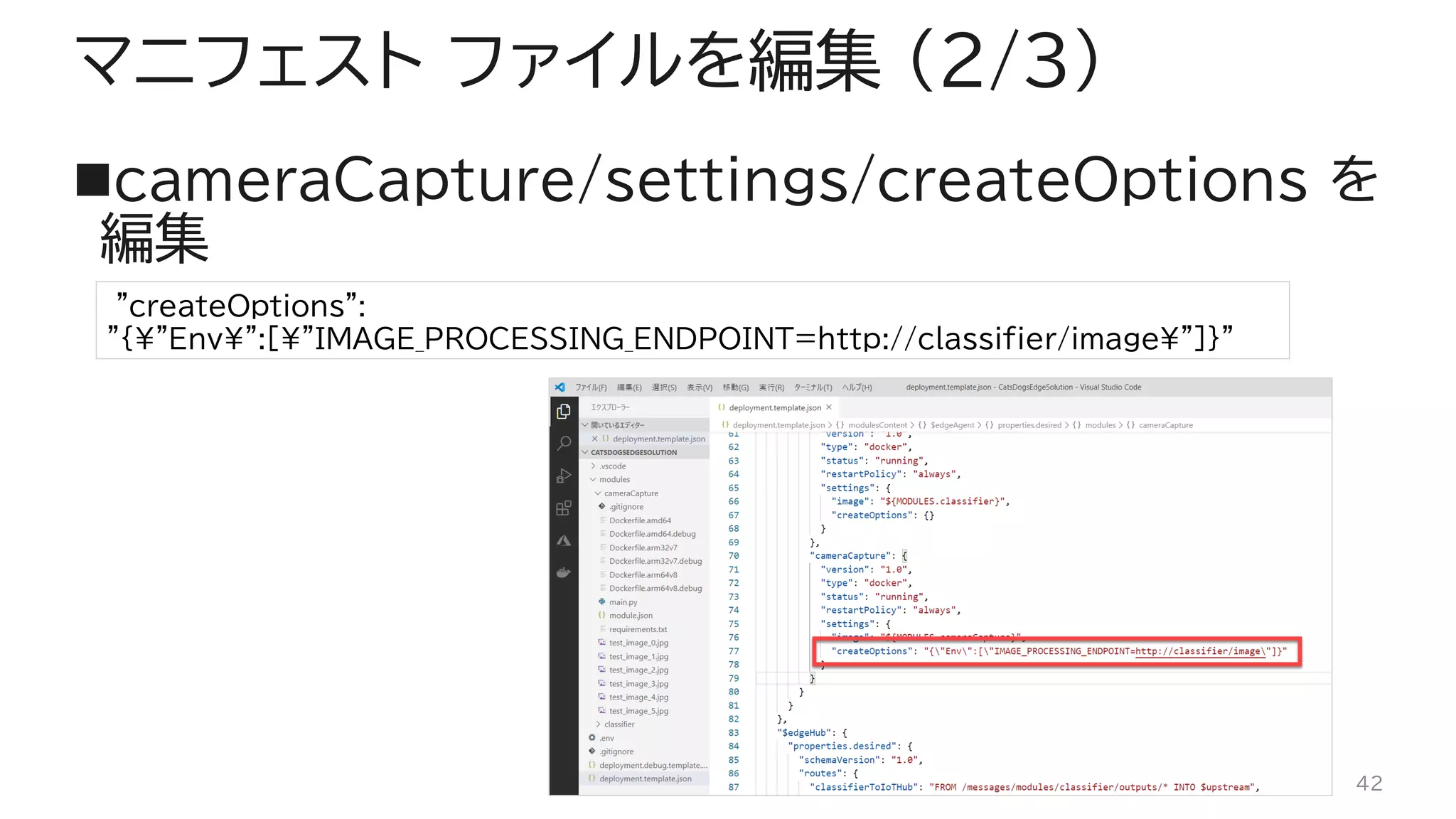
Task: Click cameraCapture in the breadcrumb
Action: 1166,425
